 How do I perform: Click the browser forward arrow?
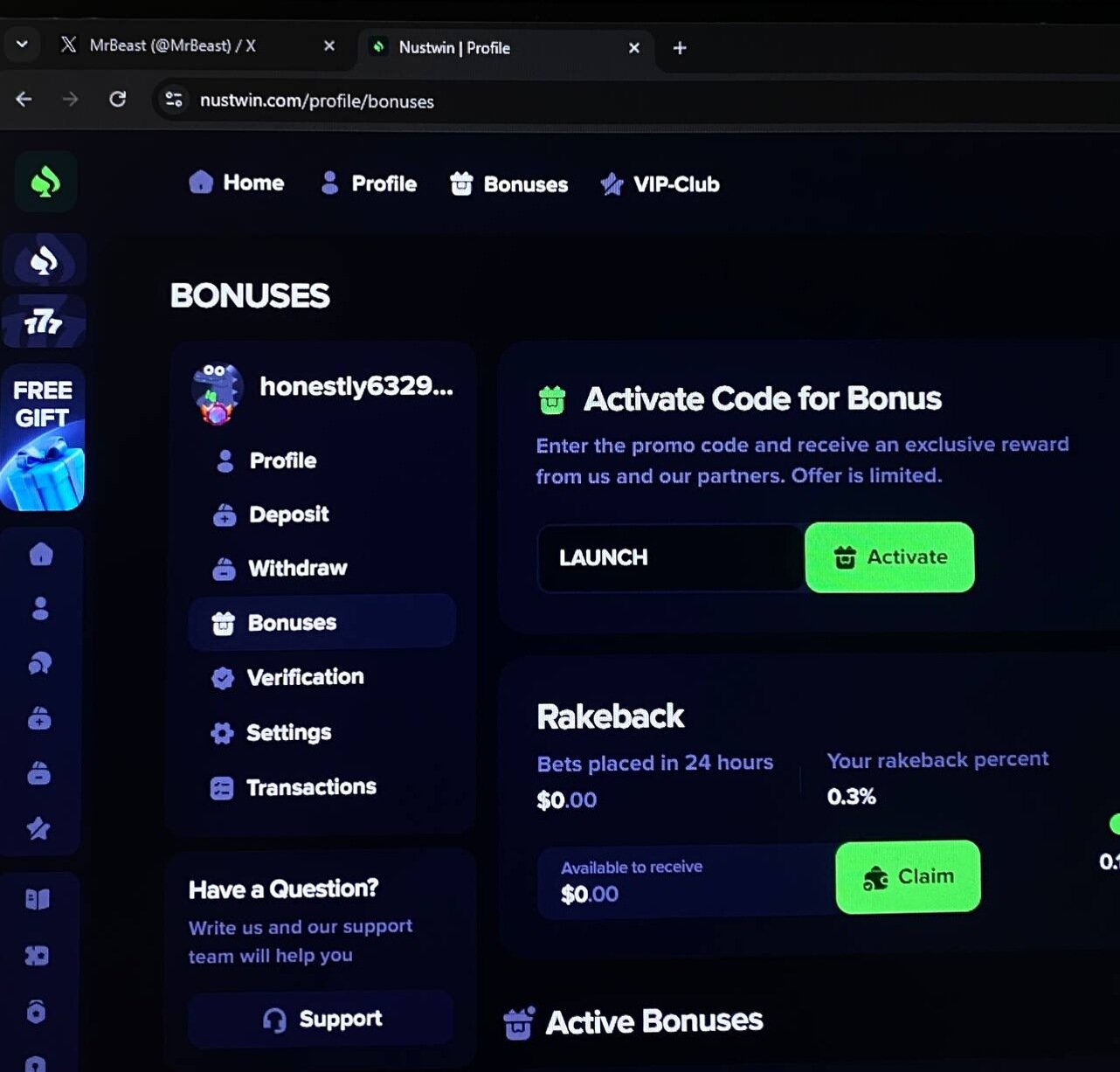click(71, 100)
